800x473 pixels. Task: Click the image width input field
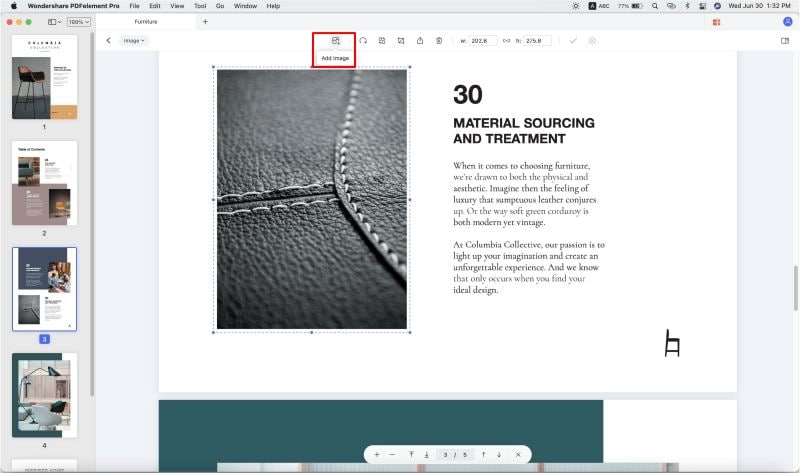coord(482,41)
